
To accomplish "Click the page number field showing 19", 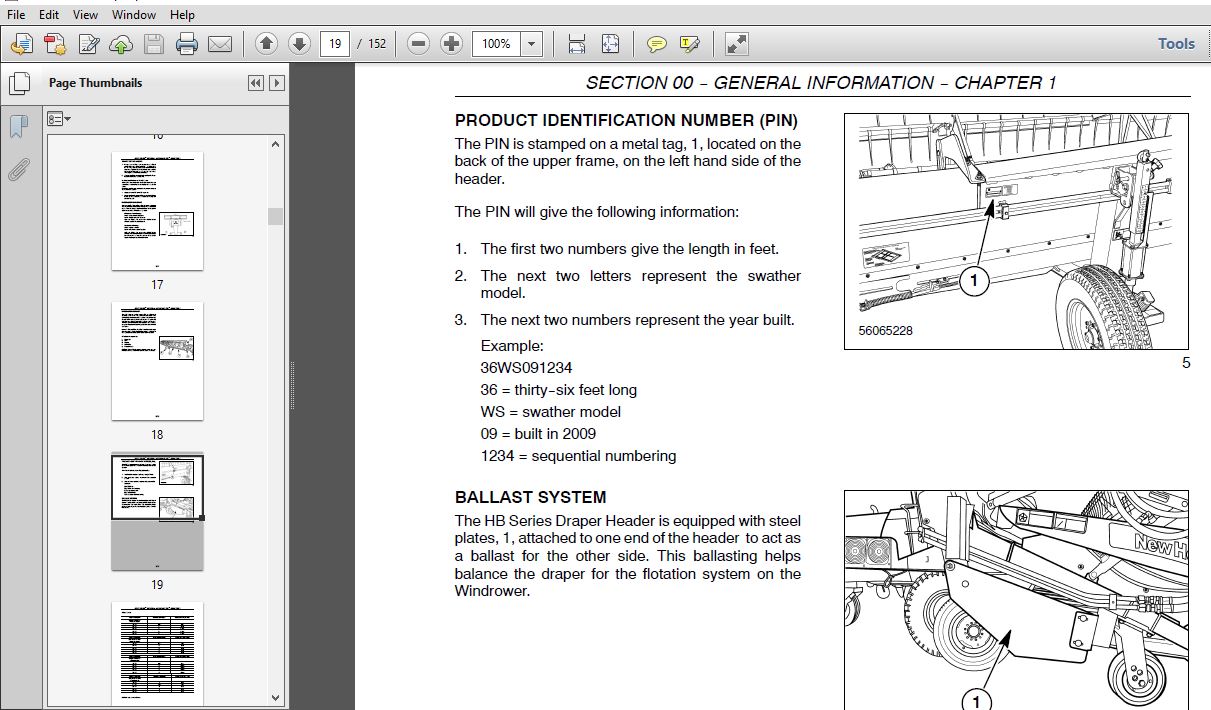I will pyautogui.click(x=334, y=44).
